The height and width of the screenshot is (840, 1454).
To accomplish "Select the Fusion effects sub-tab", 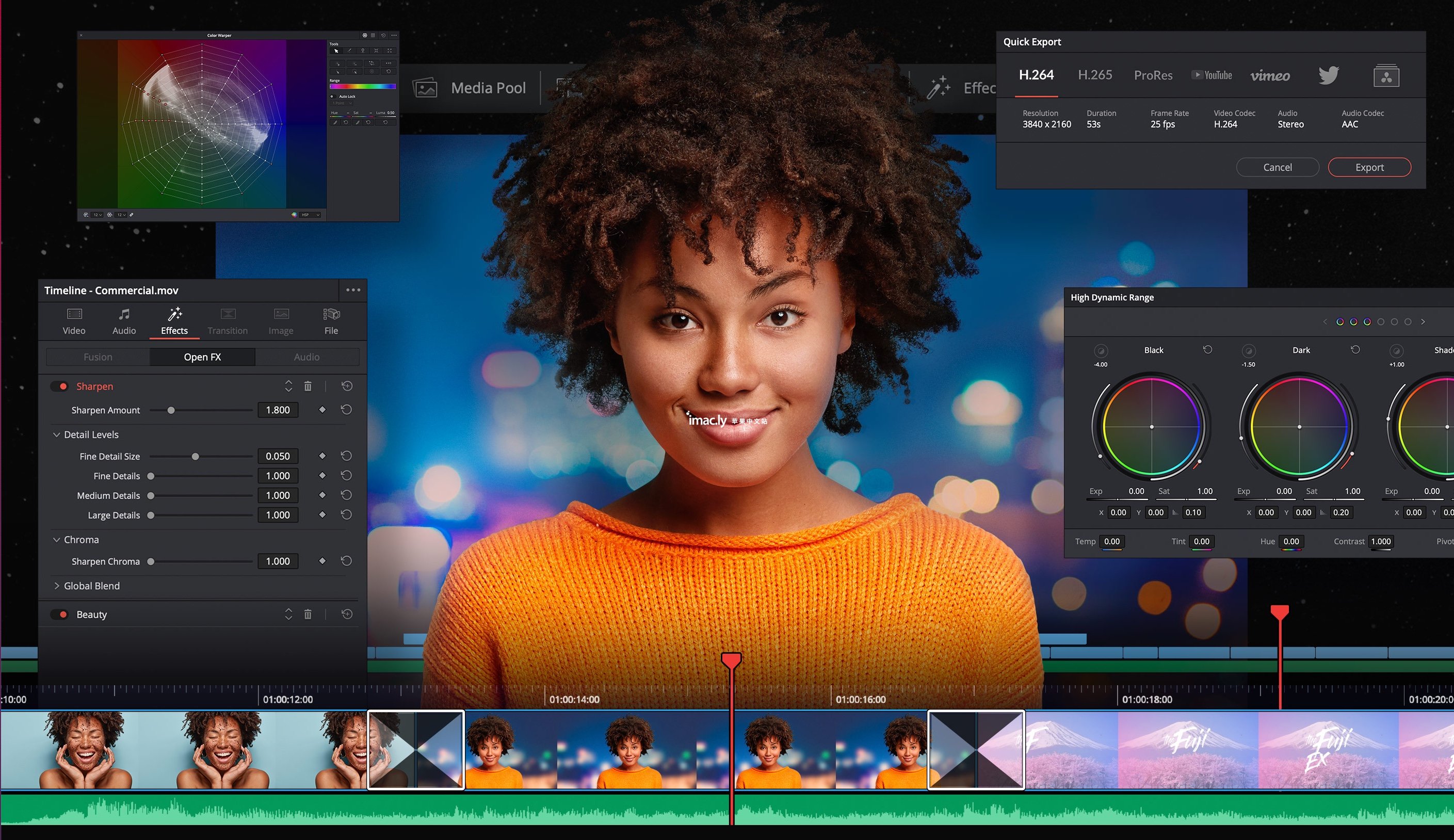I will [x=98, y=357].
